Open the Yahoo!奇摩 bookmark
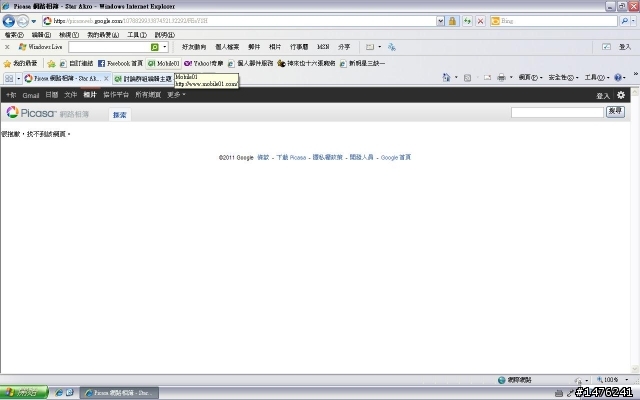640x400 pixels. click(204, 63)
